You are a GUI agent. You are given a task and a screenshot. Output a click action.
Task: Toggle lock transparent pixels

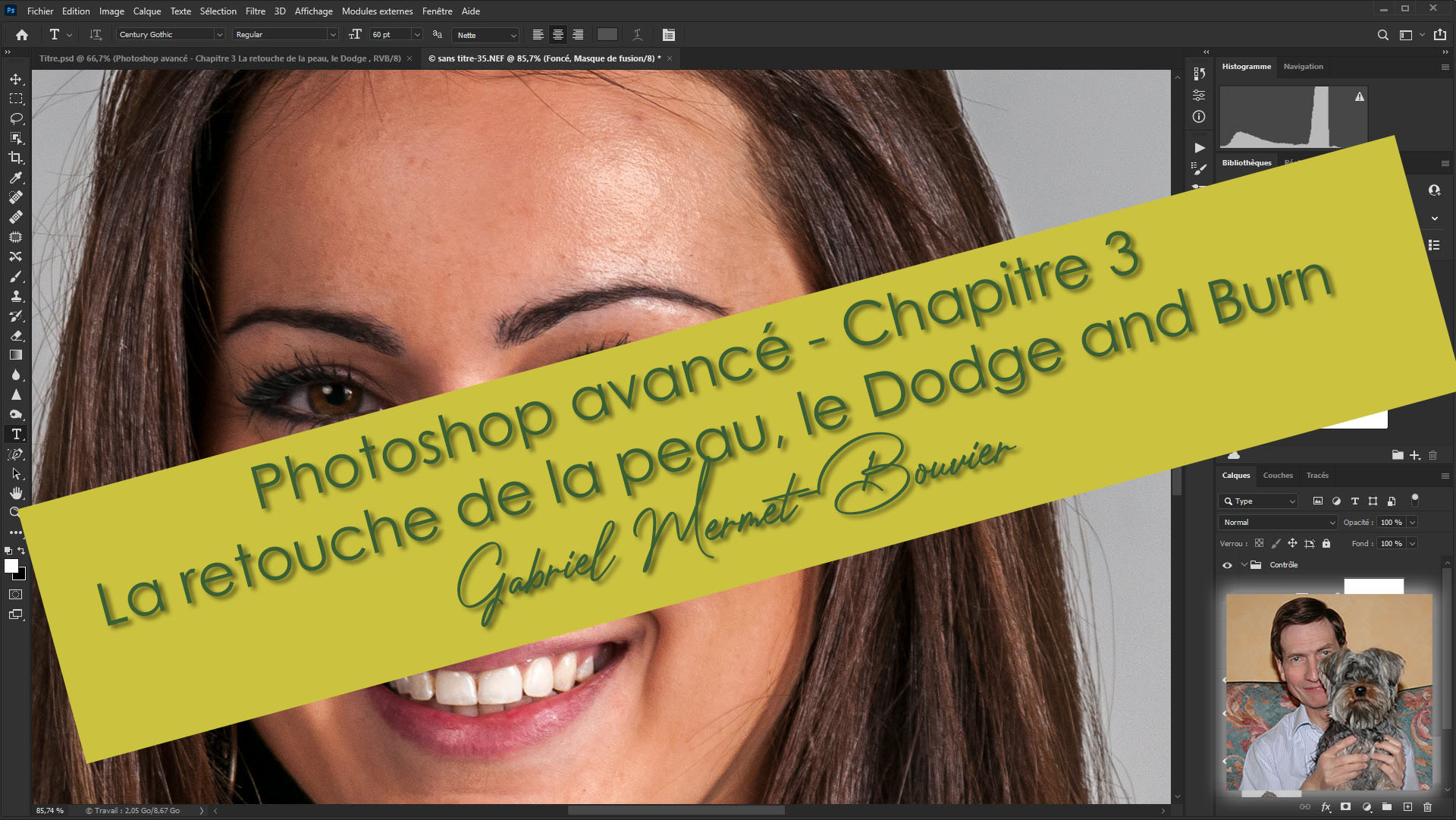click(1259, 543)
